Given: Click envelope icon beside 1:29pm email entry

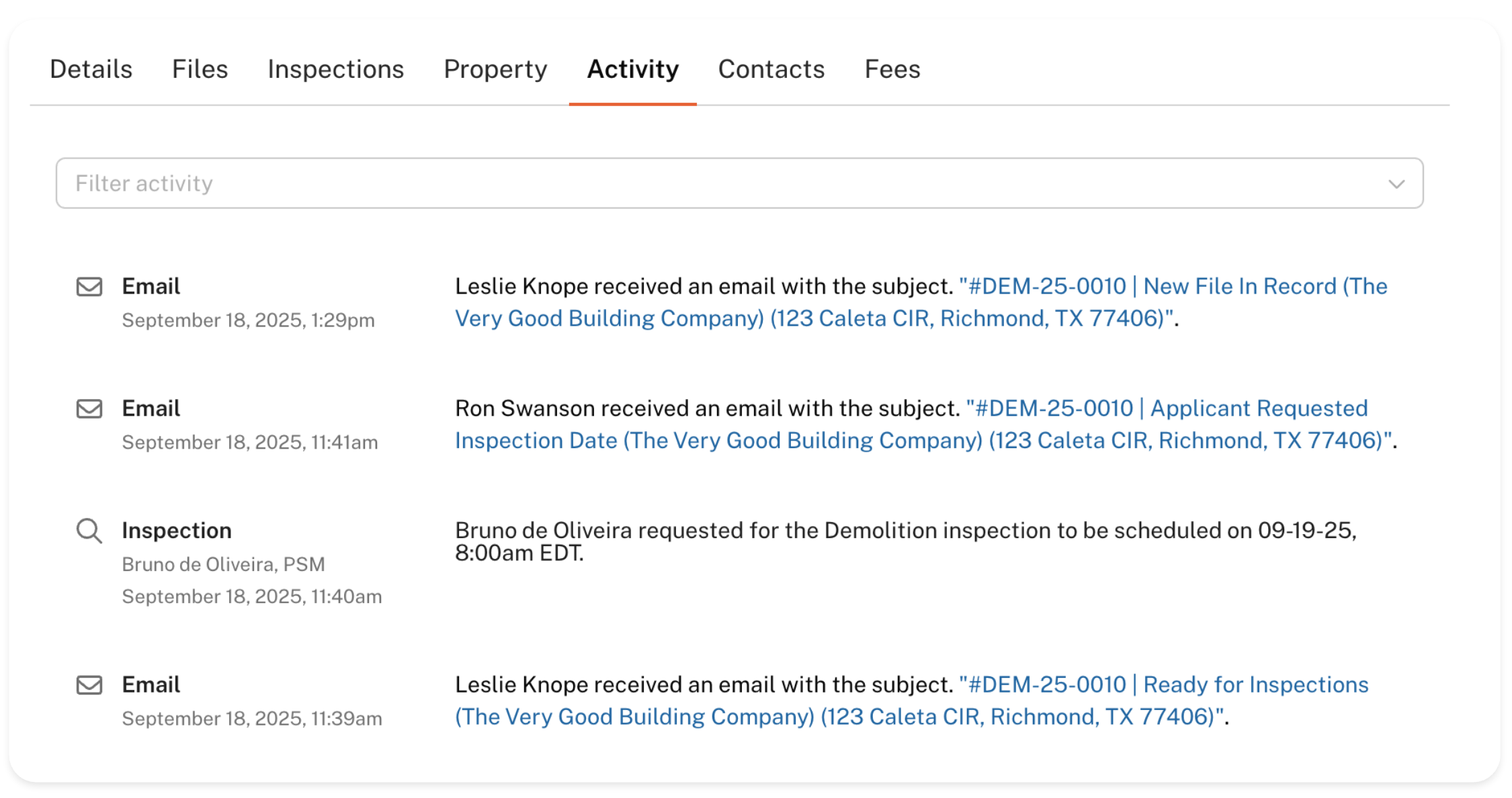Looking at the screenshot, I should click(x=89, y=287).
